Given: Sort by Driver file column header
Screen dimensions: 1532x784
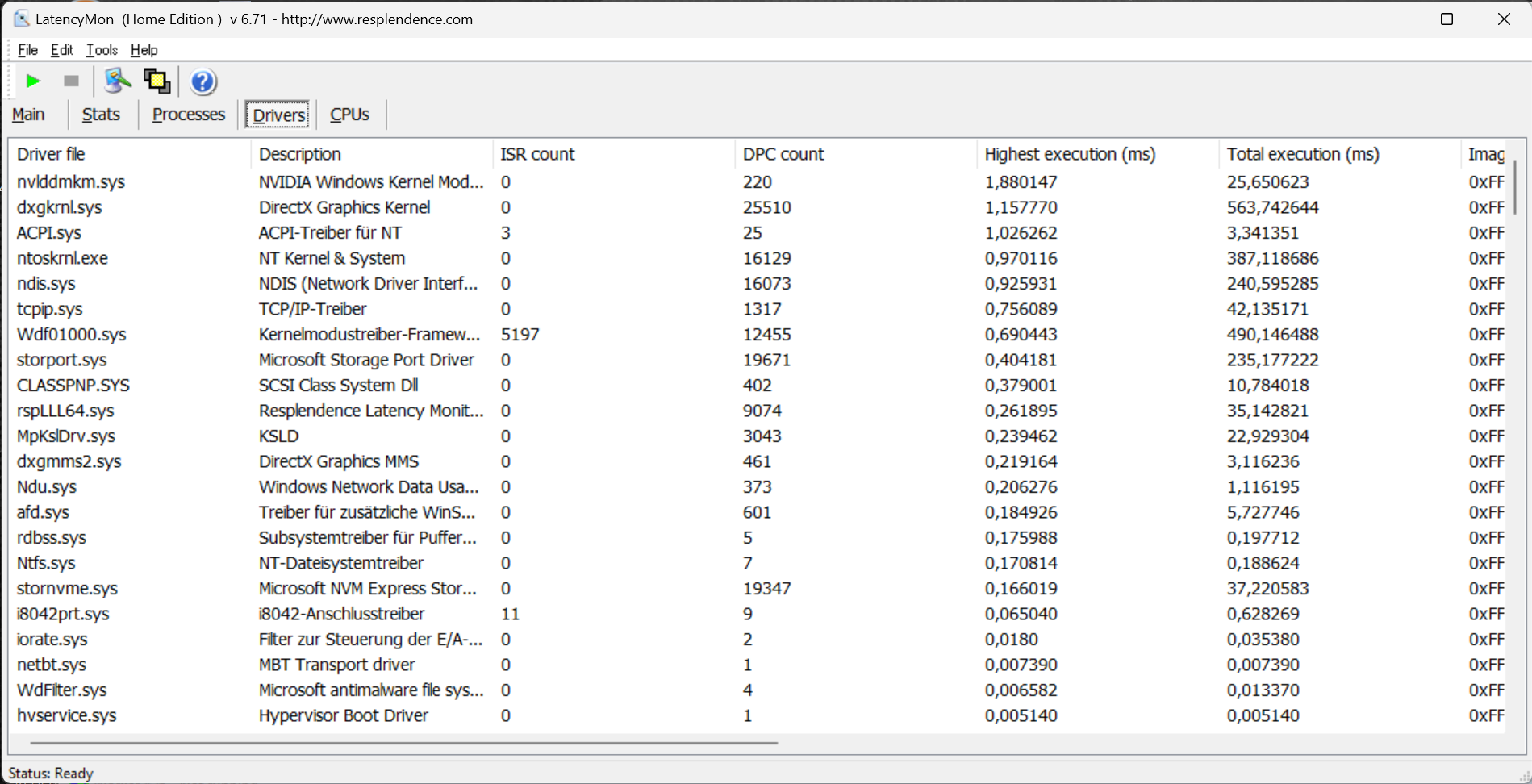Looking at the screenshot, I should point(130,154).
